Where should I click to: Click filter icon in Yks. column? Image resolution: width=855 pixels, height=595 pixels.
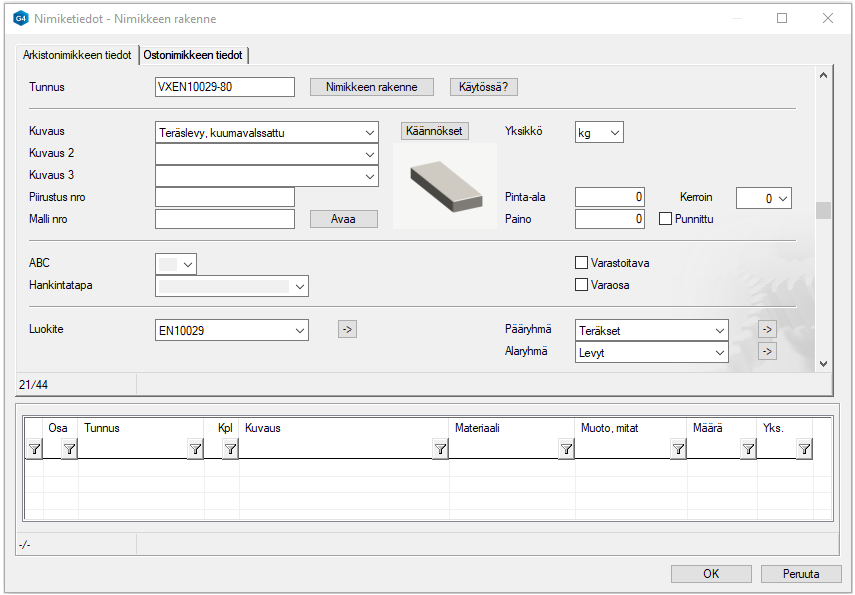pyautogui.click(x=804, y=450)
